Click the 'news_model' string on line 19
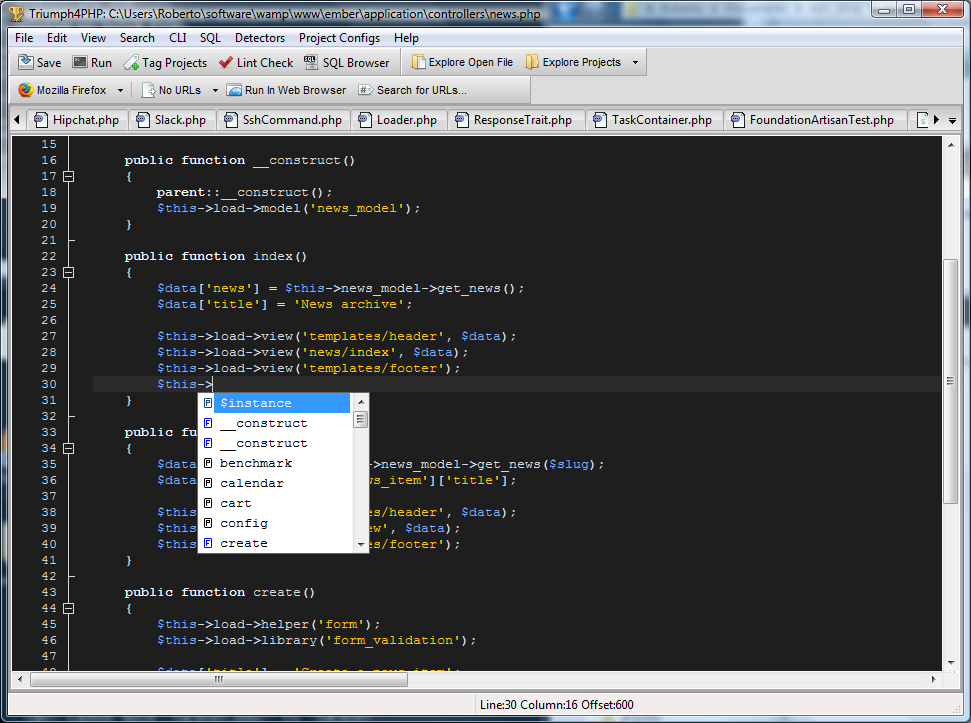971x723 pixels. click(357, 209)
